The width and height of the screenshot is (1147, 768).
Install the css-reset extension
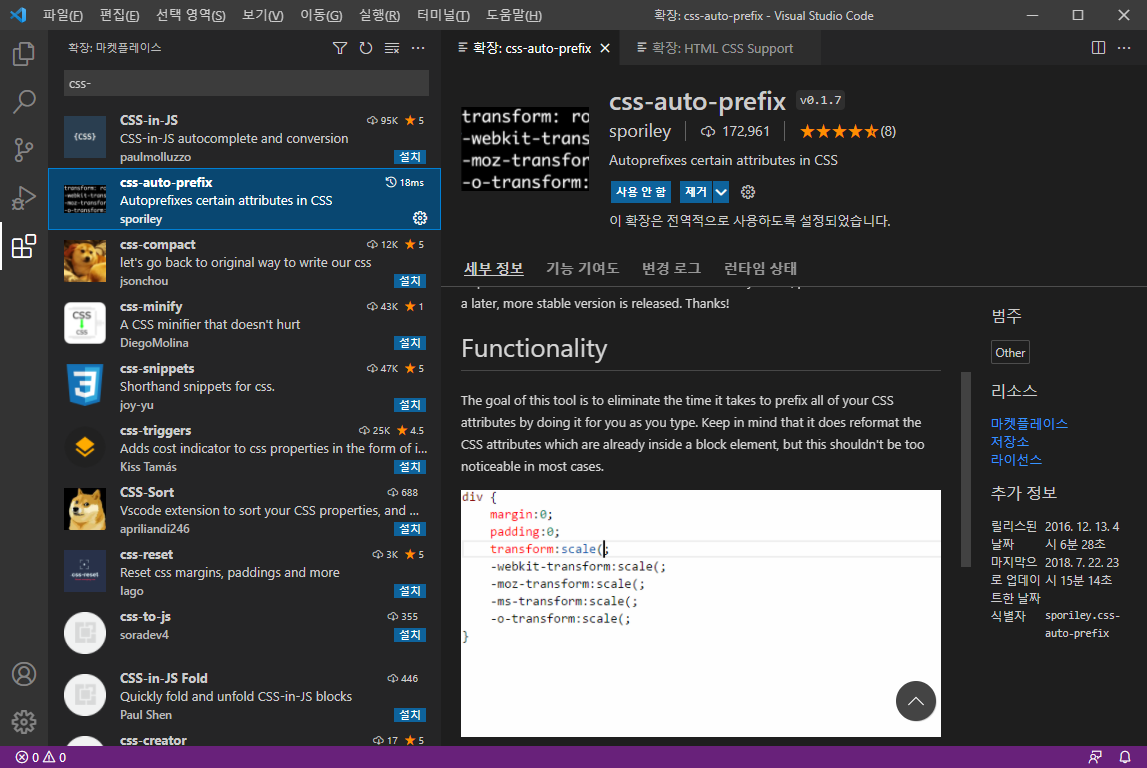point(410,591)
